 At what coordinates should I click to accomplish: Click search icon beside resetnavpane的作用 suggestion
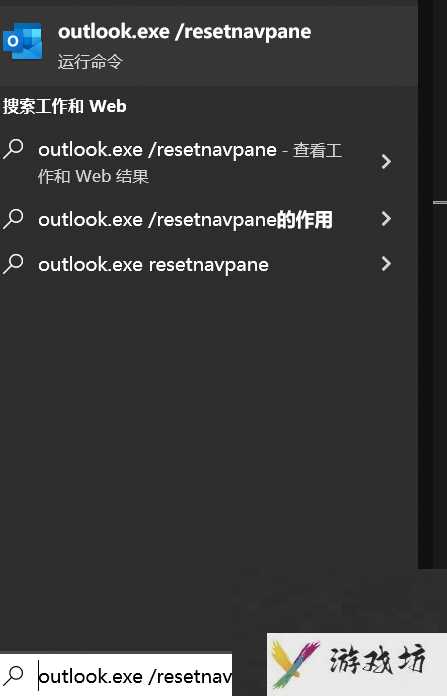[x=13, y=219]
